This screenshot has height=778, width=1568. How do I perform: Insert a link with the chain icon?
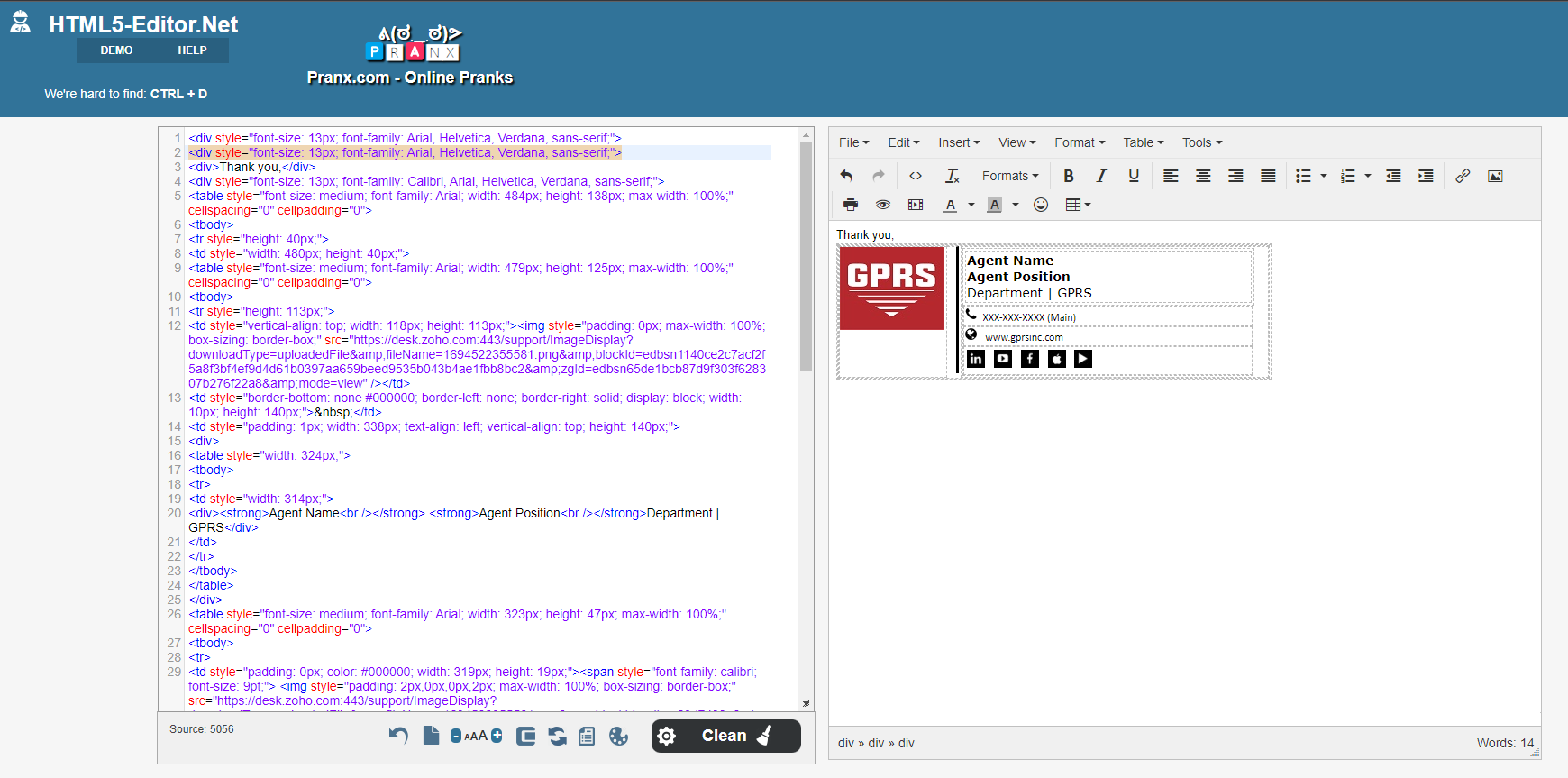tap(1463, 176)
